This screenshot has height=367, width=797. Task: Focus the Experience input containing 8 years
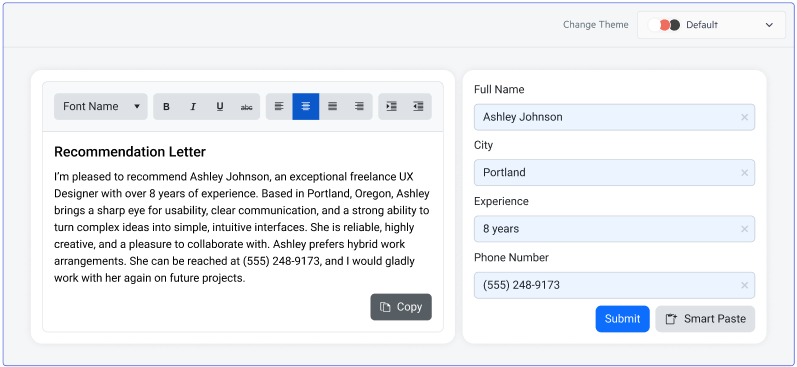click(x=615, y=229)
